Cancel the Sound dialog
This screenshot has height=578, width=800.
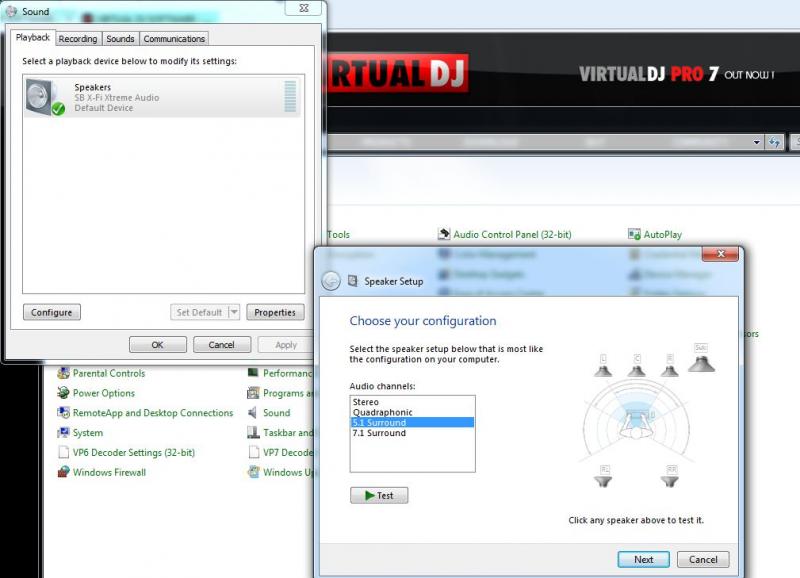click(221, 345)
